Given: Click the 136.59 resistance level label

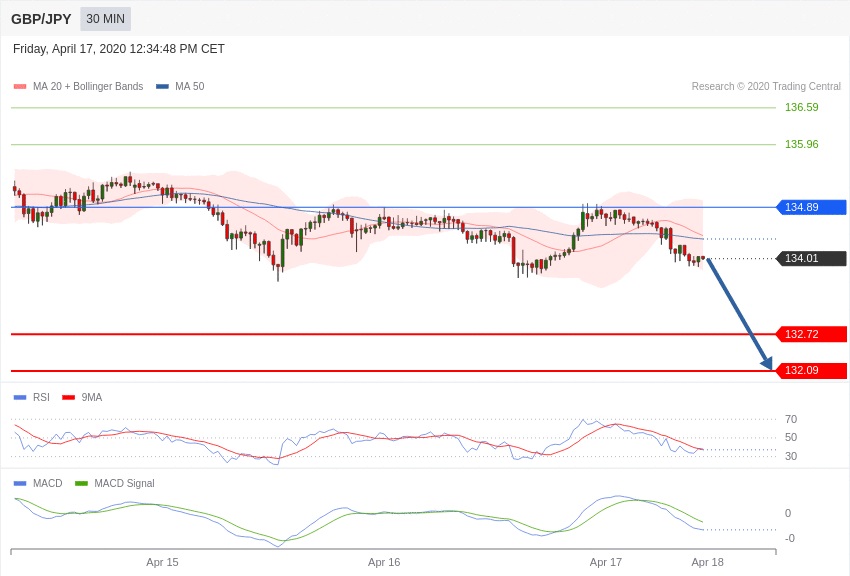Looking at the screenshot, I should (x=801, y=107).
